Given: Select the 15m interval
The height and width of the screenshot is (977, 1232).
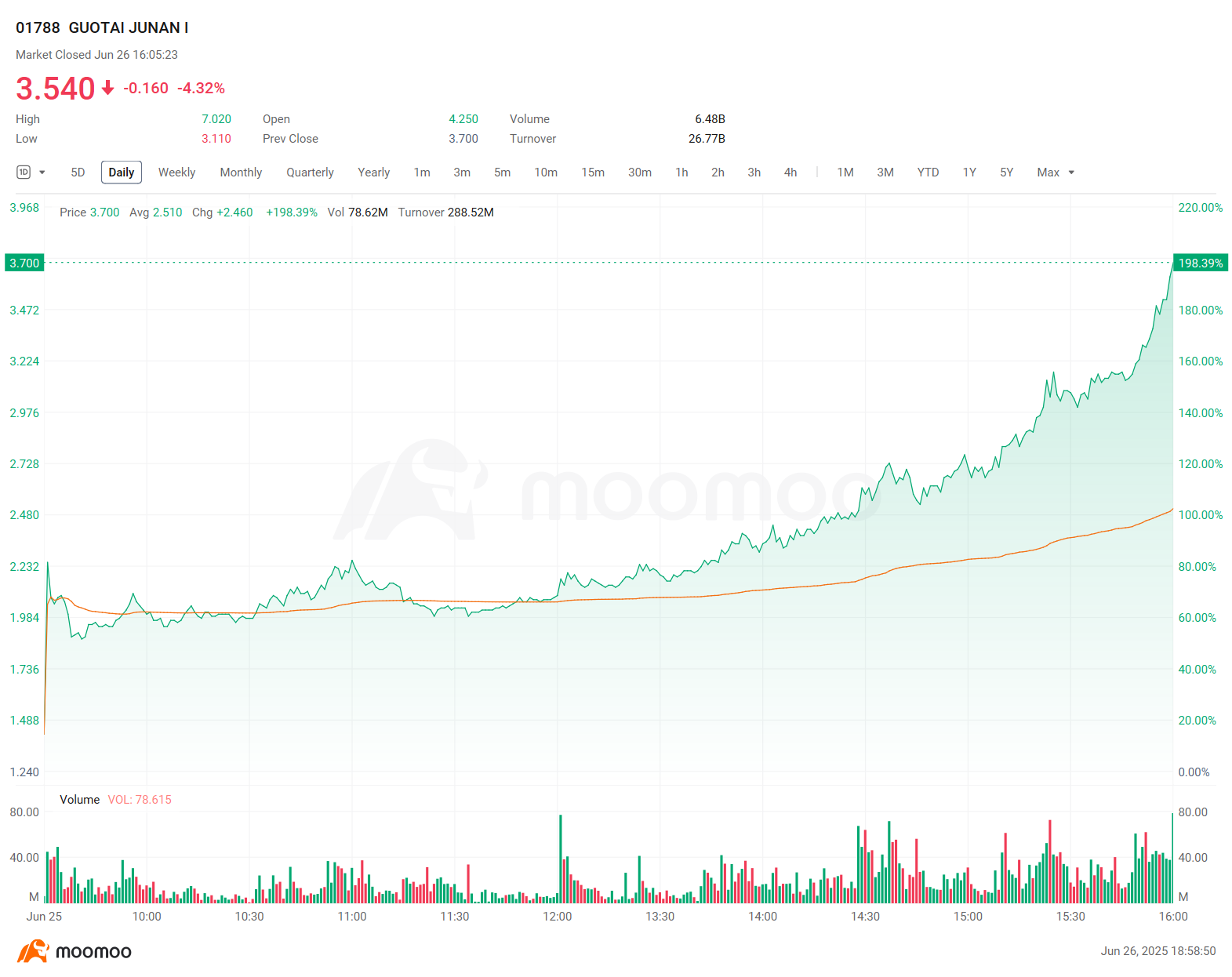Looking at the screenshot, I should coord(593,172).
